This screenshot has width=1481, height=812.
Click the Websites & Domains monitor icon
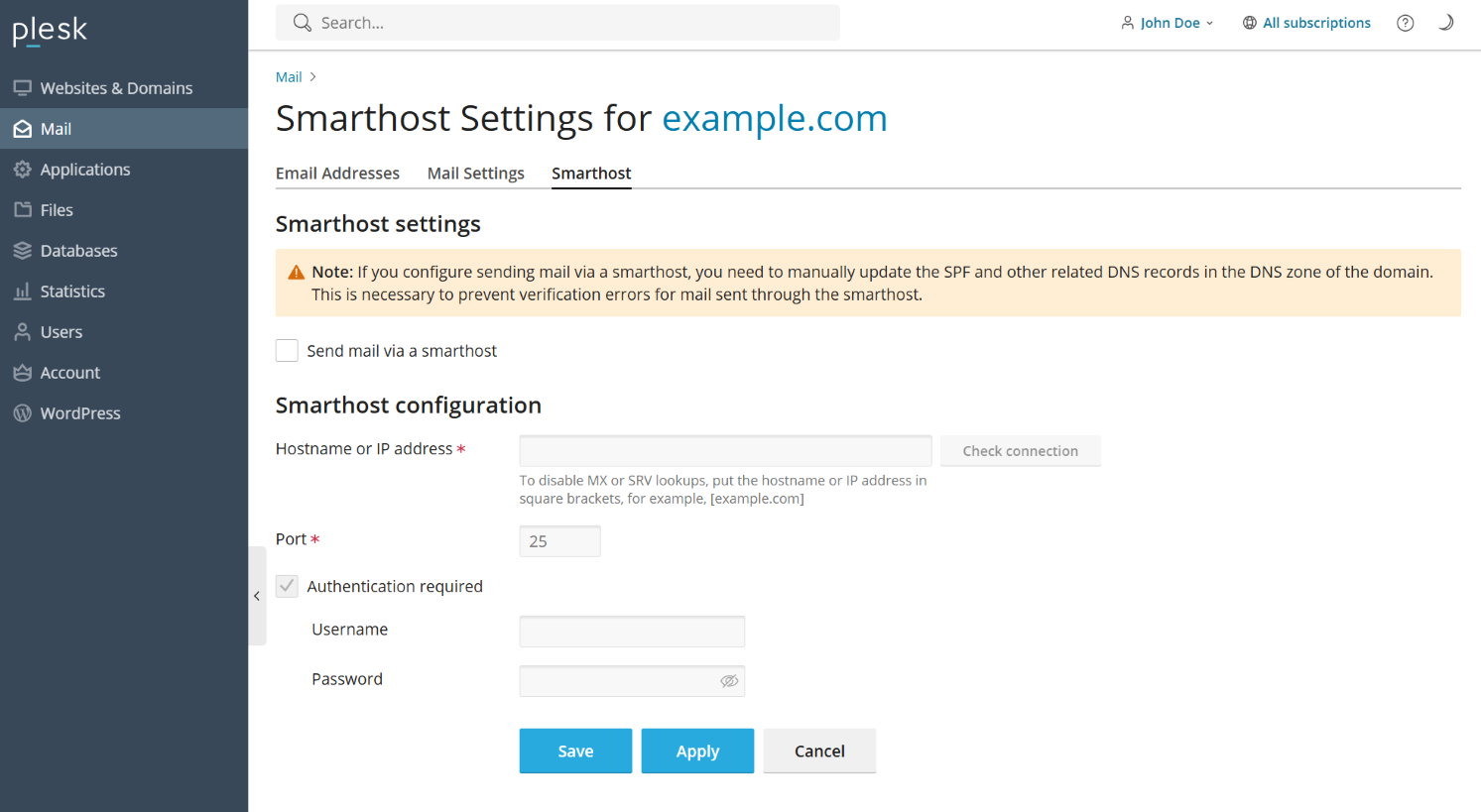(22, 88)
